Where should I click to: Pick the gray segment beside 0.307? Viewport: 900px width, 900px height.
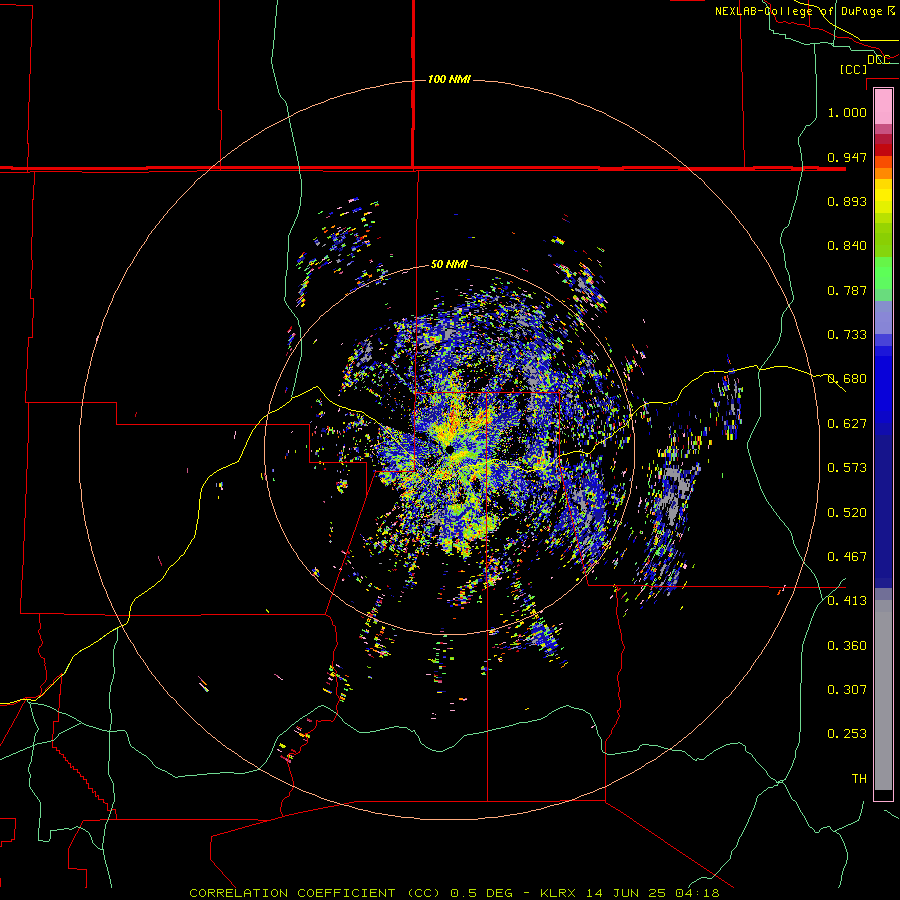[883, 695]
